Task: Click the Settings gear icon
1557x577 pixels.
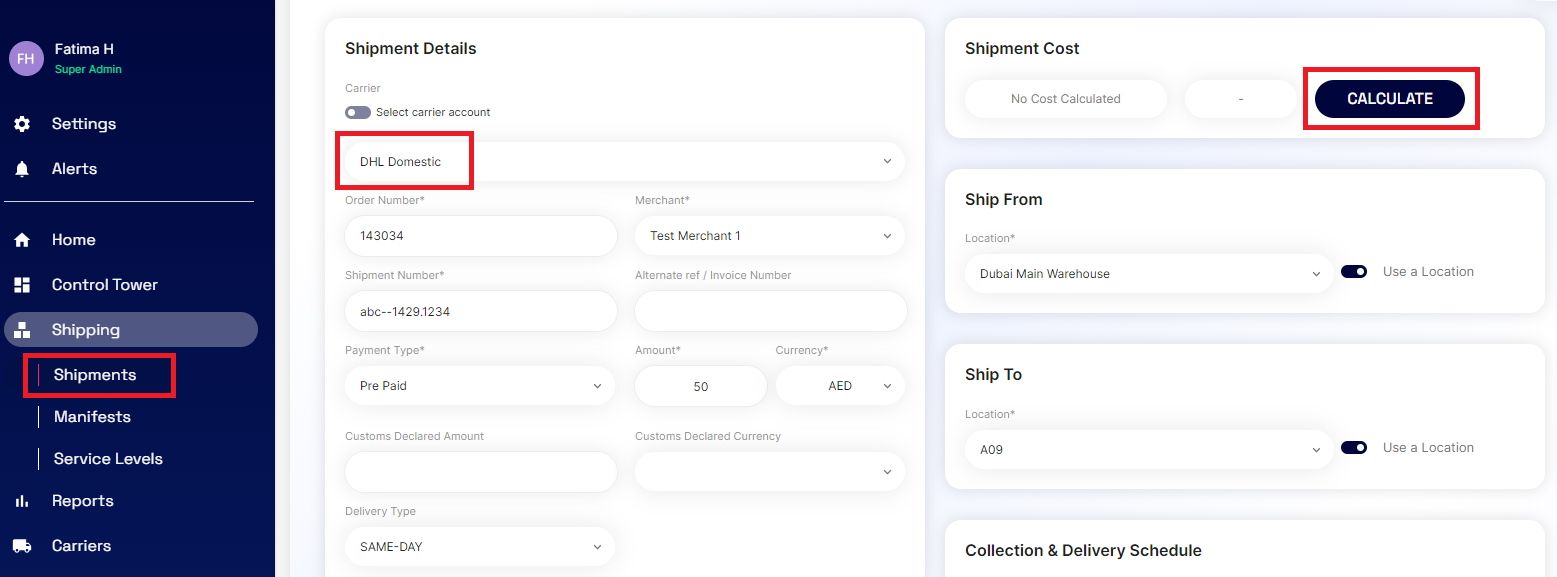Action: pos(22,124)
